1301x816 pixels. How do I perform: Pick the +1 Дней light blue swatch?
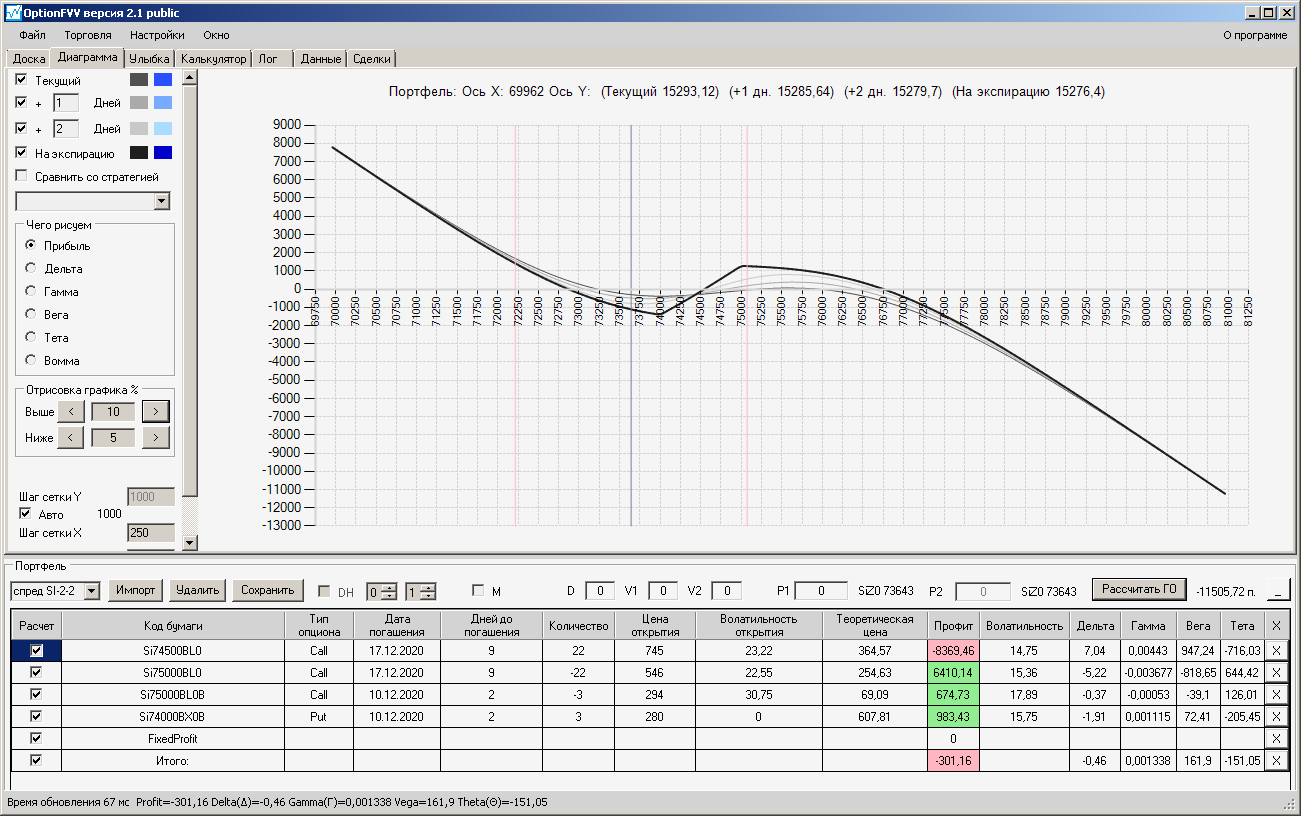(163, 102)
